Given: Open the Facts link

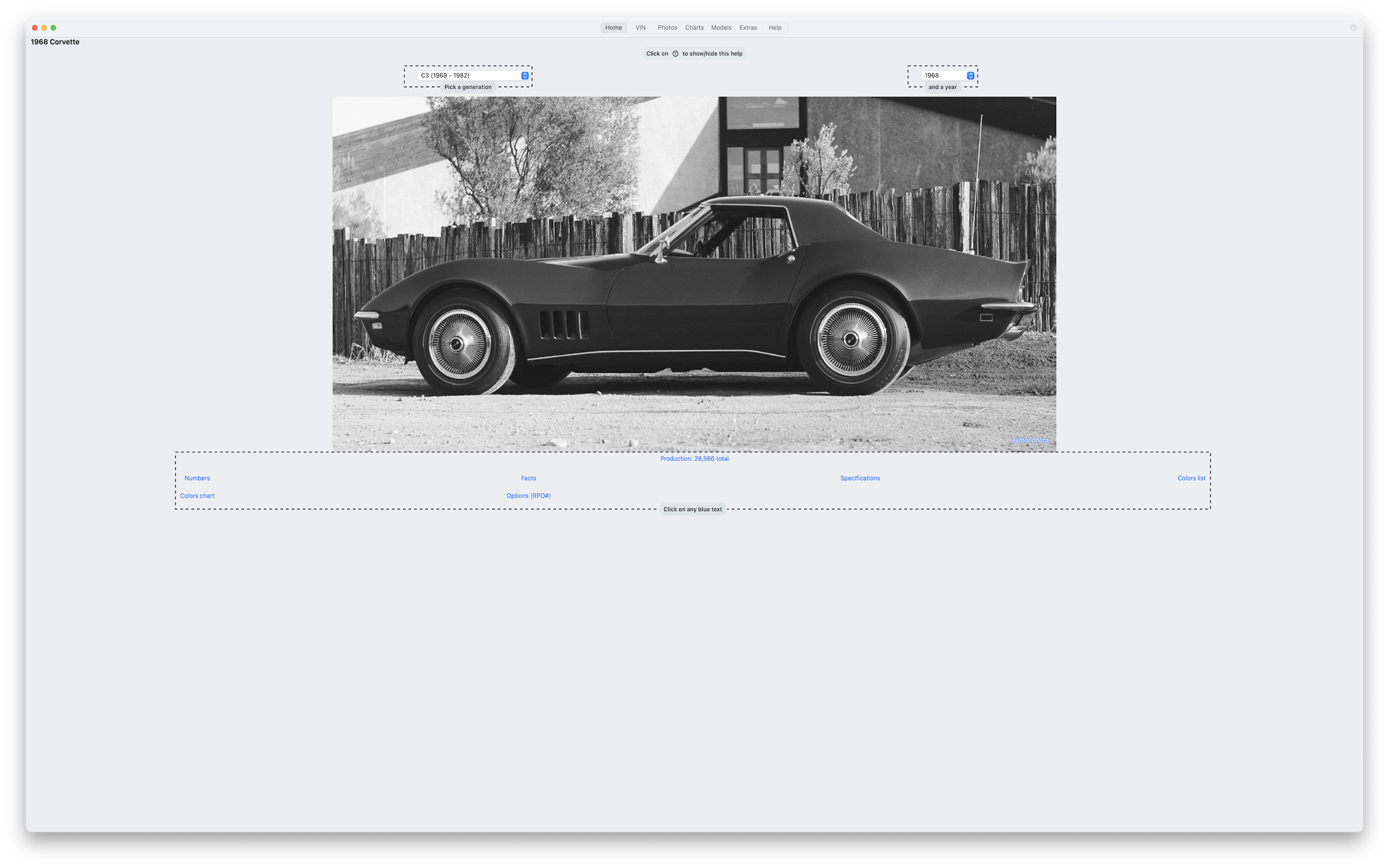Looking at the screenshot, I should tap(528, 478).
